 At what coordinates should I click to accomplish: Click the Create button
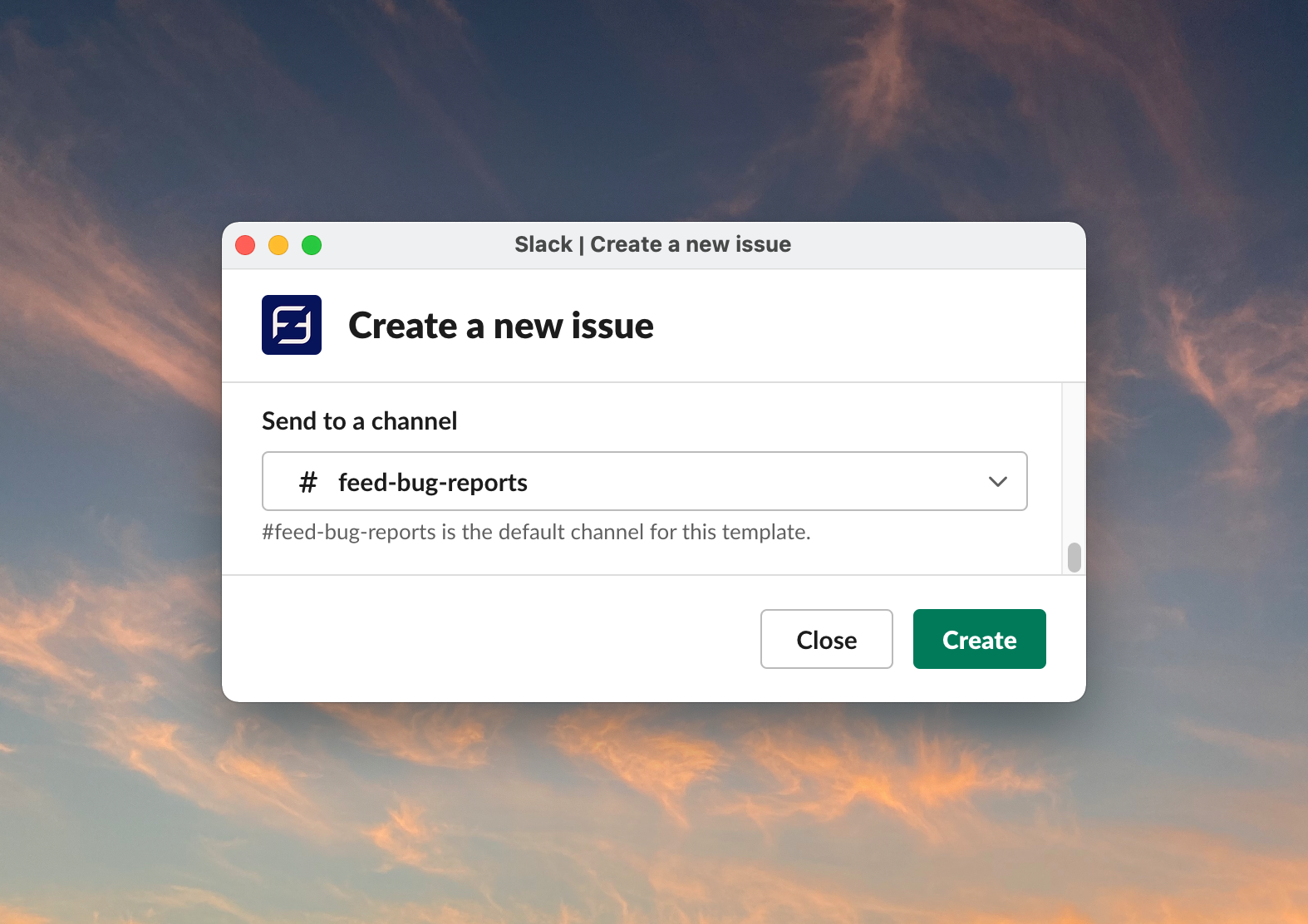point(980,639)
